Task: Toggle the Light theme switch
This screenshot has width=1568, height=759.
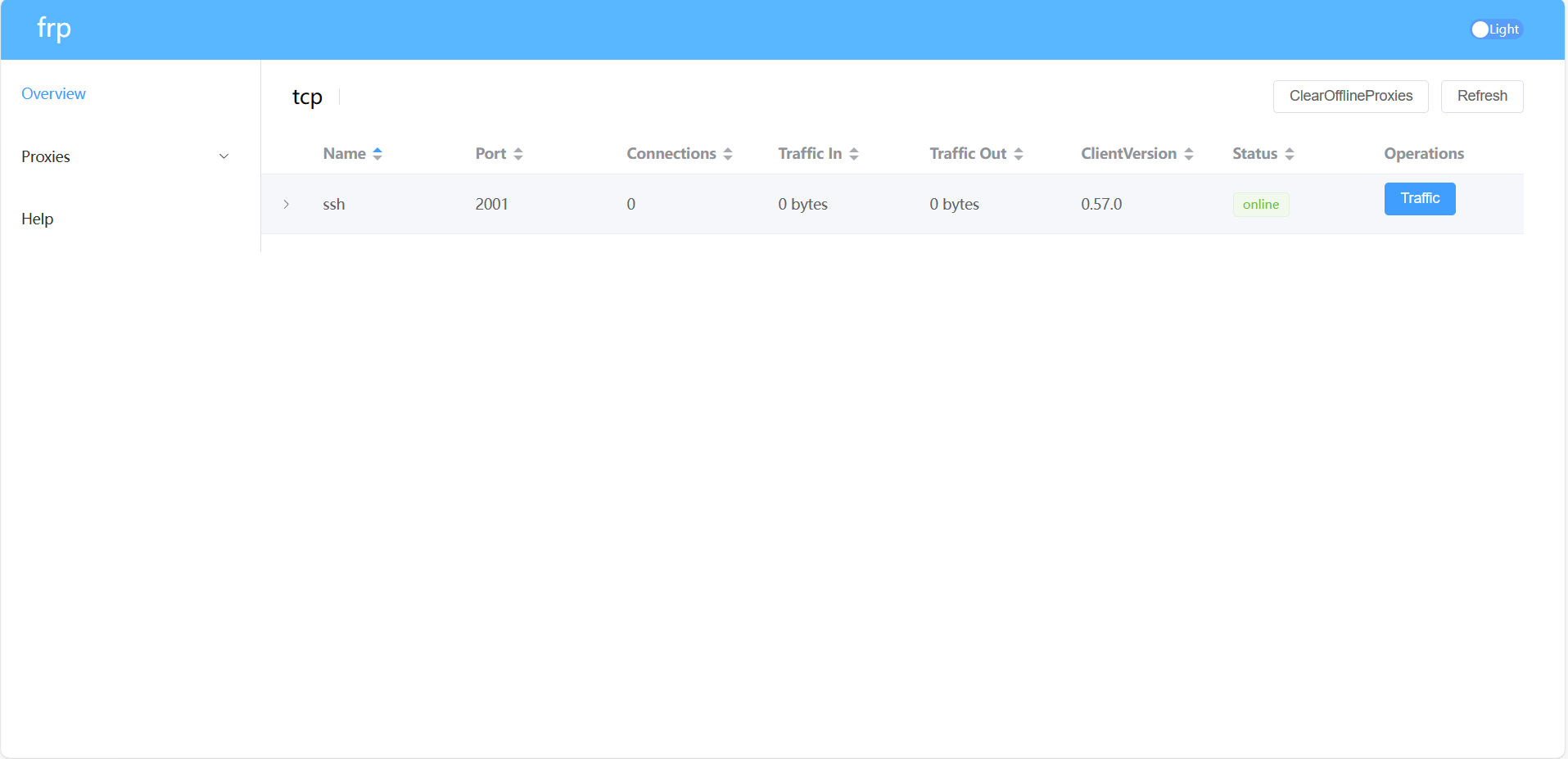Action: coord(1496,29)
